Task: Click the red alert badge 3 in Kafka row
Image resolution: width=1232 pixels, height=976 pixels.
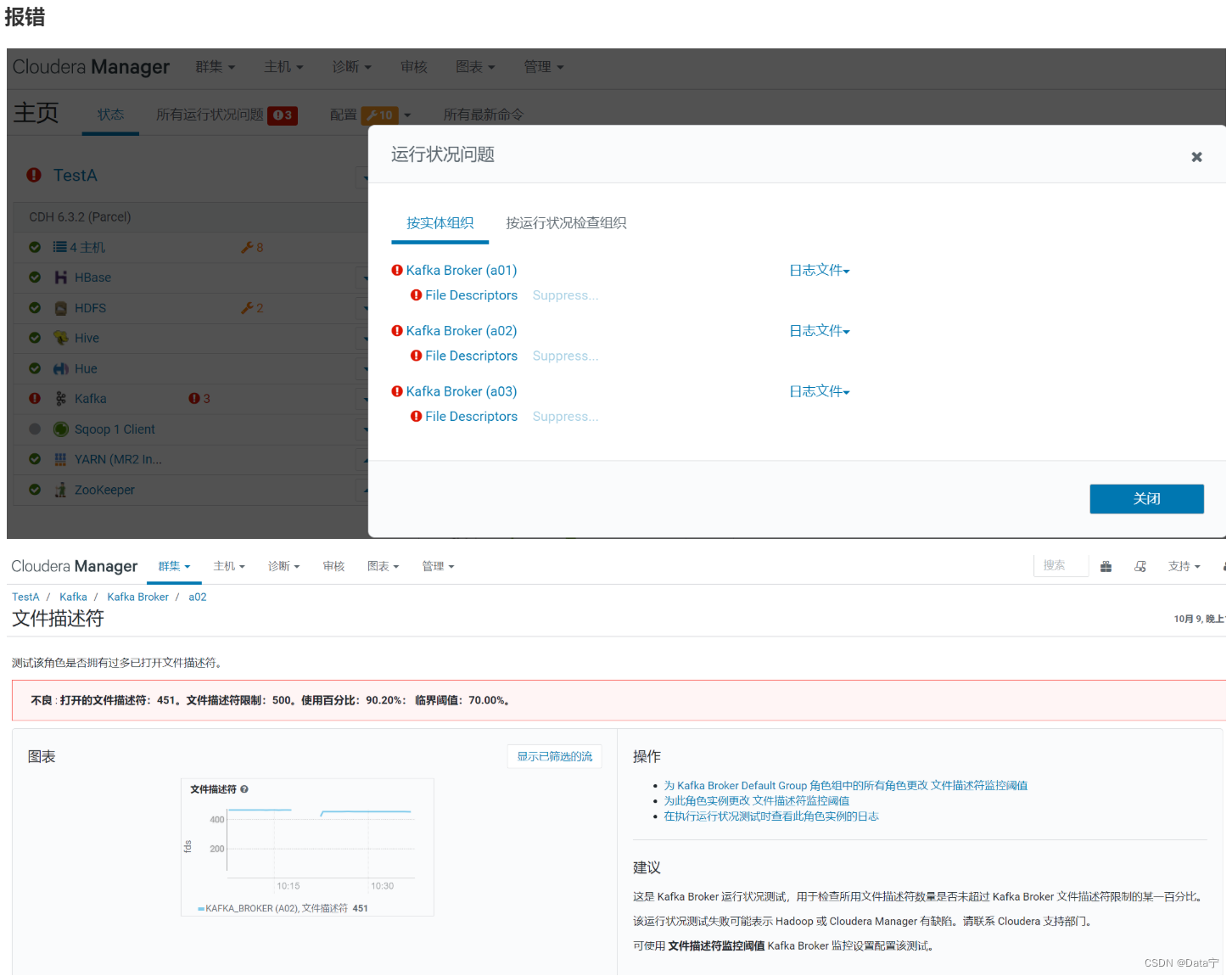Action: (199, 398)
